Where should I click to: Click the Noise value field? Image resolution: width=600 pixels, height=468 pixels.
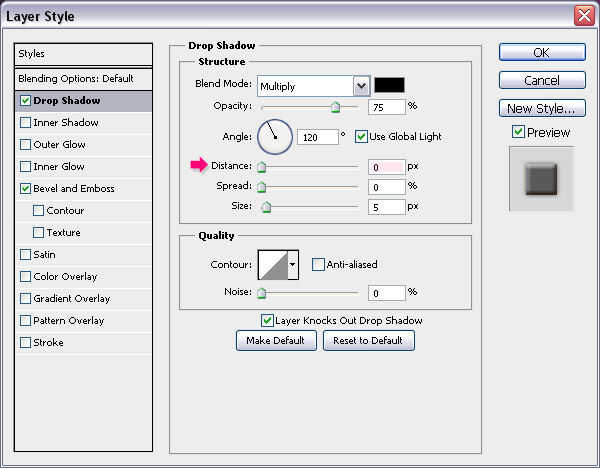387,293
